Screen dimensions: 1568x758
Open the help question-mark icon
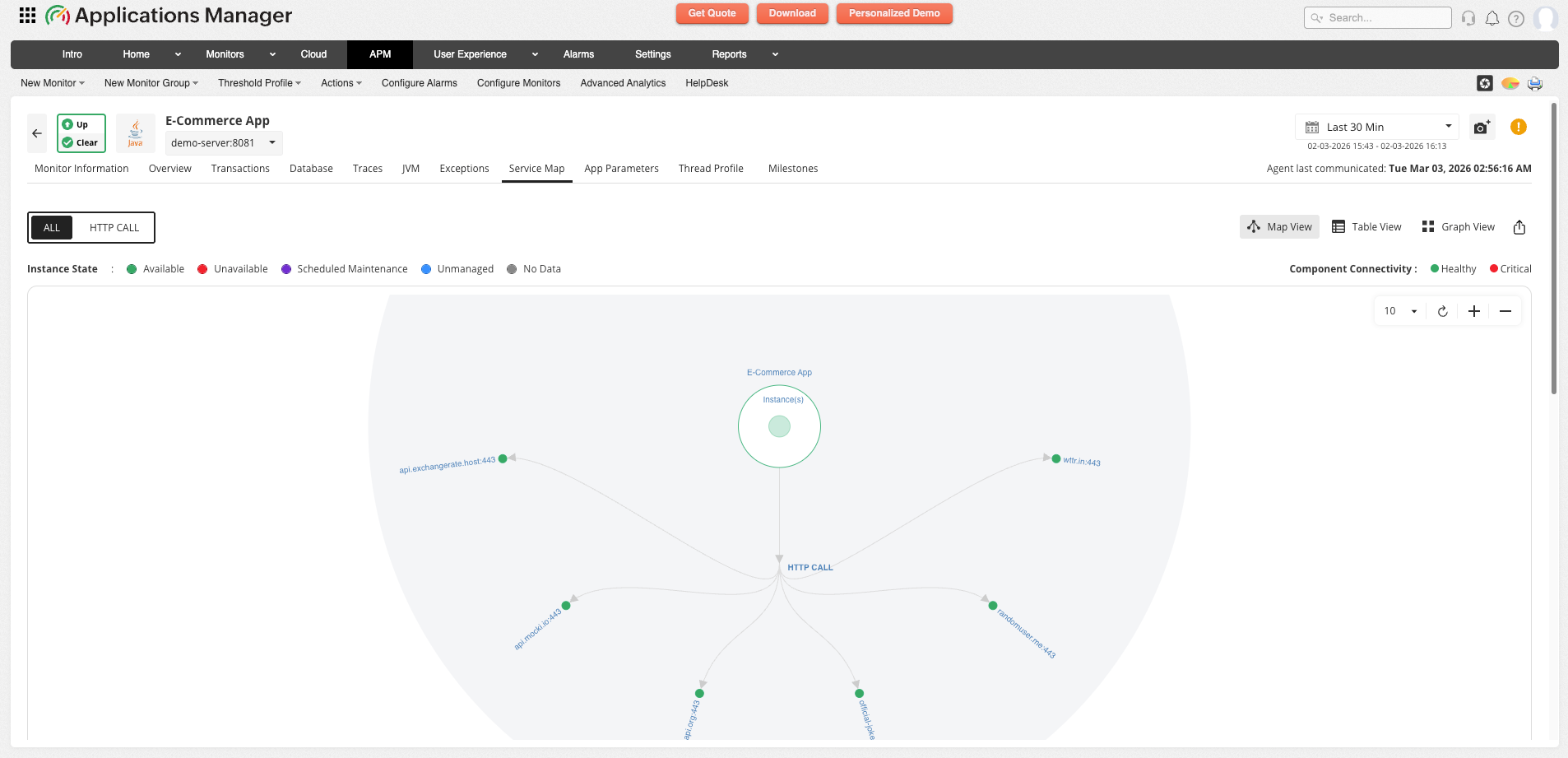(x=1516, y=18)
